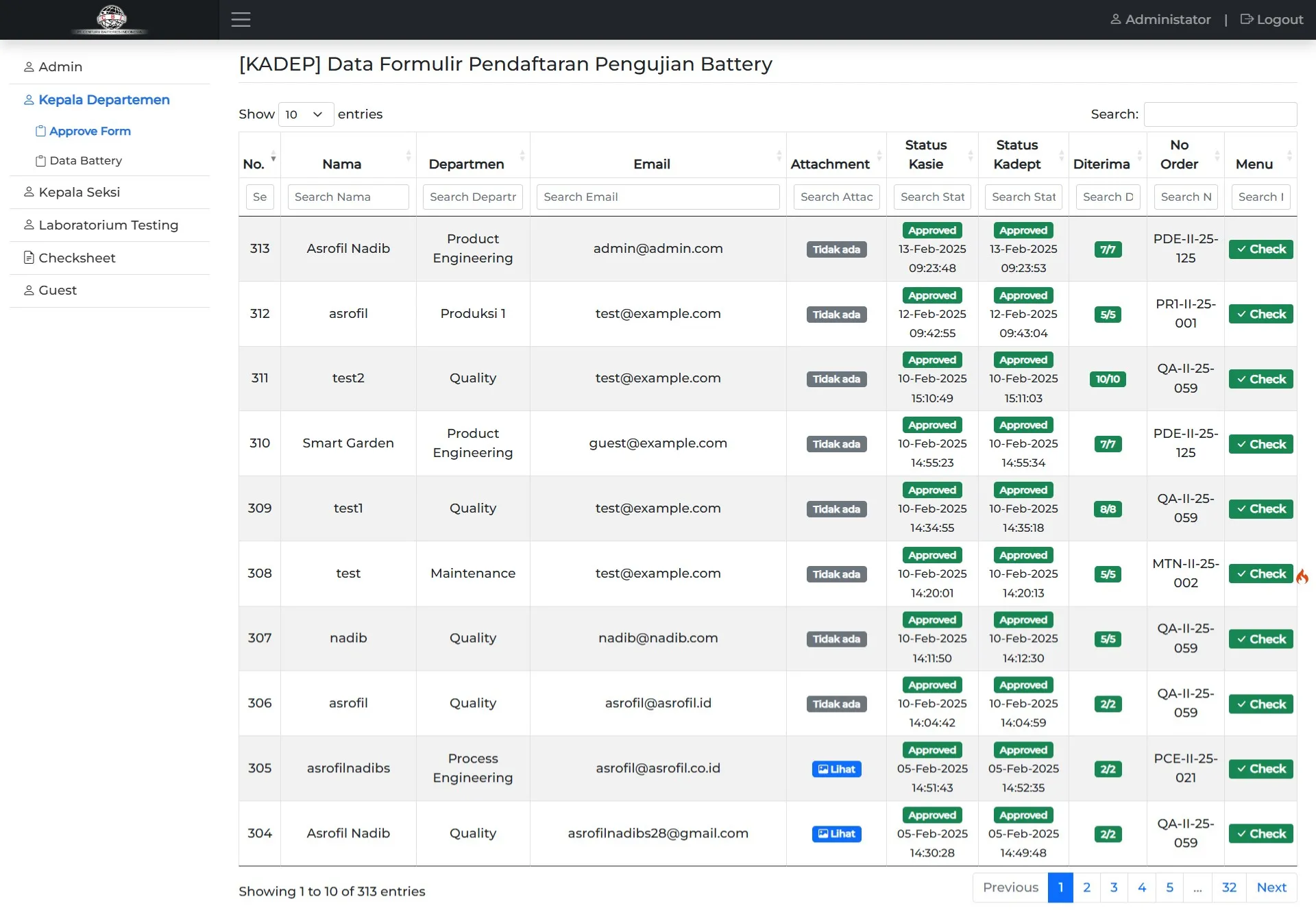Open the Admin sidebar menu
Image resolution: width=1316 pixels, height=910 pixels.
[x=110, y=67]
